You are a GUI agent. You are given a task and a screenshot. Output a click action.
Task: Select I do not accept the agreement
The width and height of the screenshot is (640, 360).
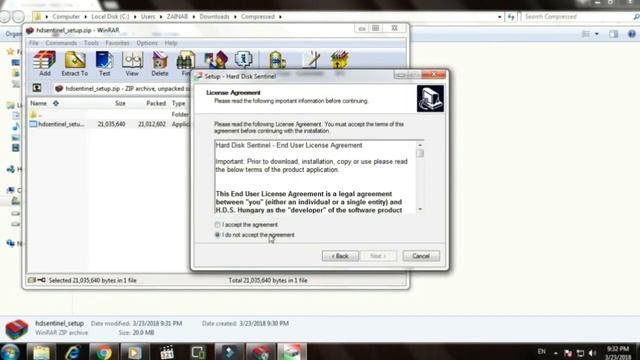point(217,235)
